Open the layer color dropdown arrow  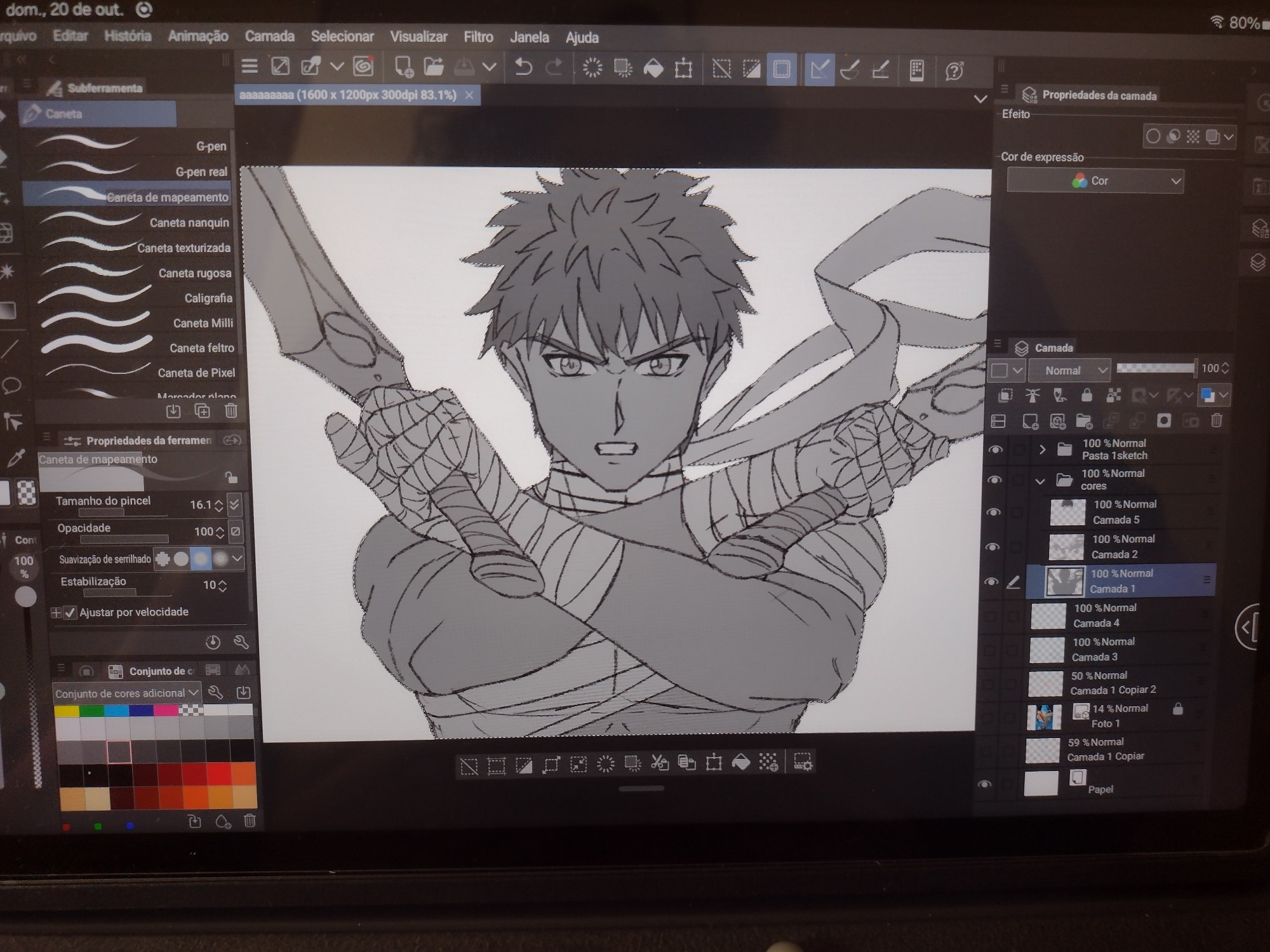1224,395
